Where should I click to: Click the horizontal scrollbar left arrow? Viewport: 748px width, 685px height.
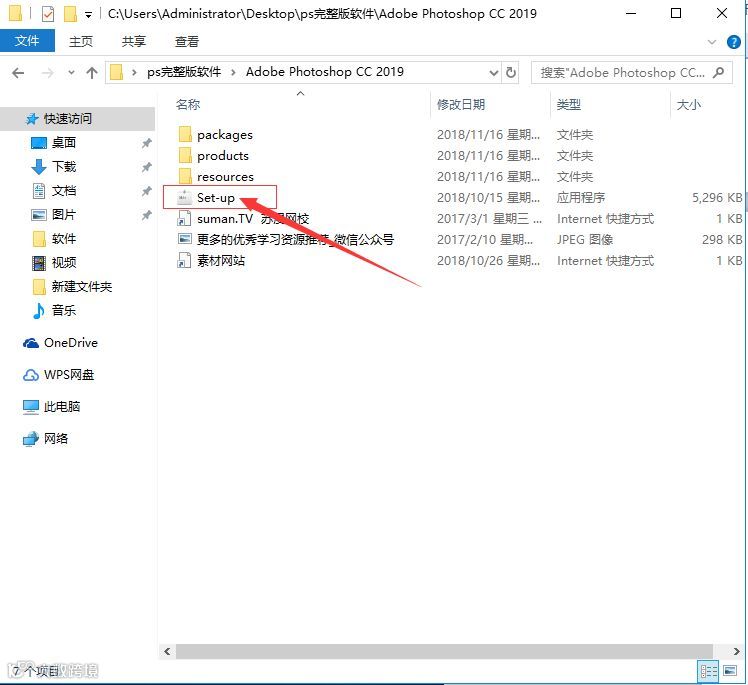167,652
